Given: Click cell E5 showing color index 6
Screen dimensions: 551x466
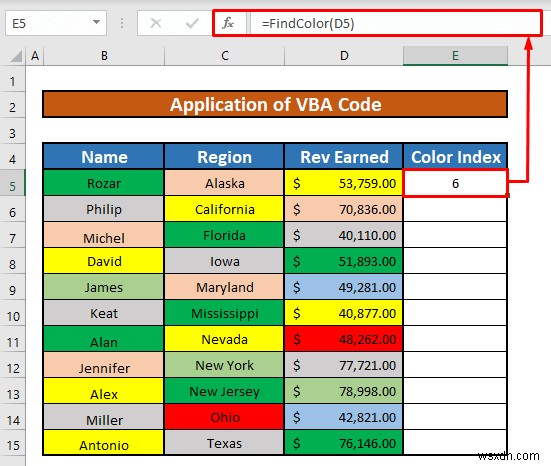Looking at the screenshot, I should coord(455,183).
